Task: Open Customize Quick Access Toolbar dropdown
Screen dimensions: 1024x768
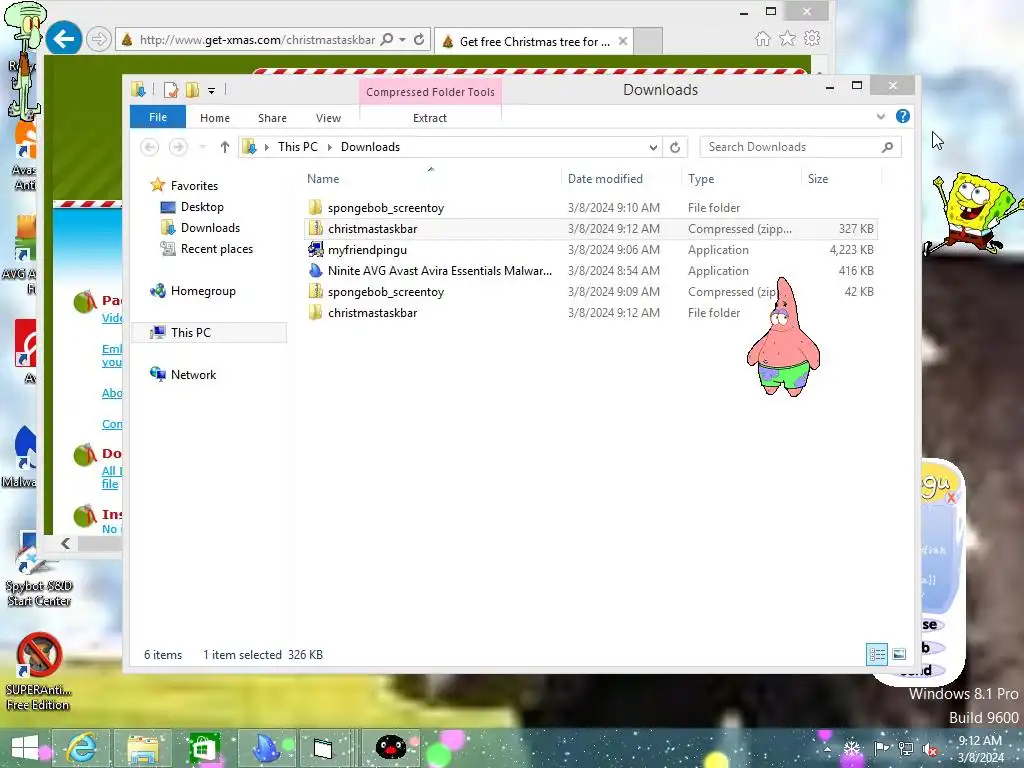Action: click(212, 91)
